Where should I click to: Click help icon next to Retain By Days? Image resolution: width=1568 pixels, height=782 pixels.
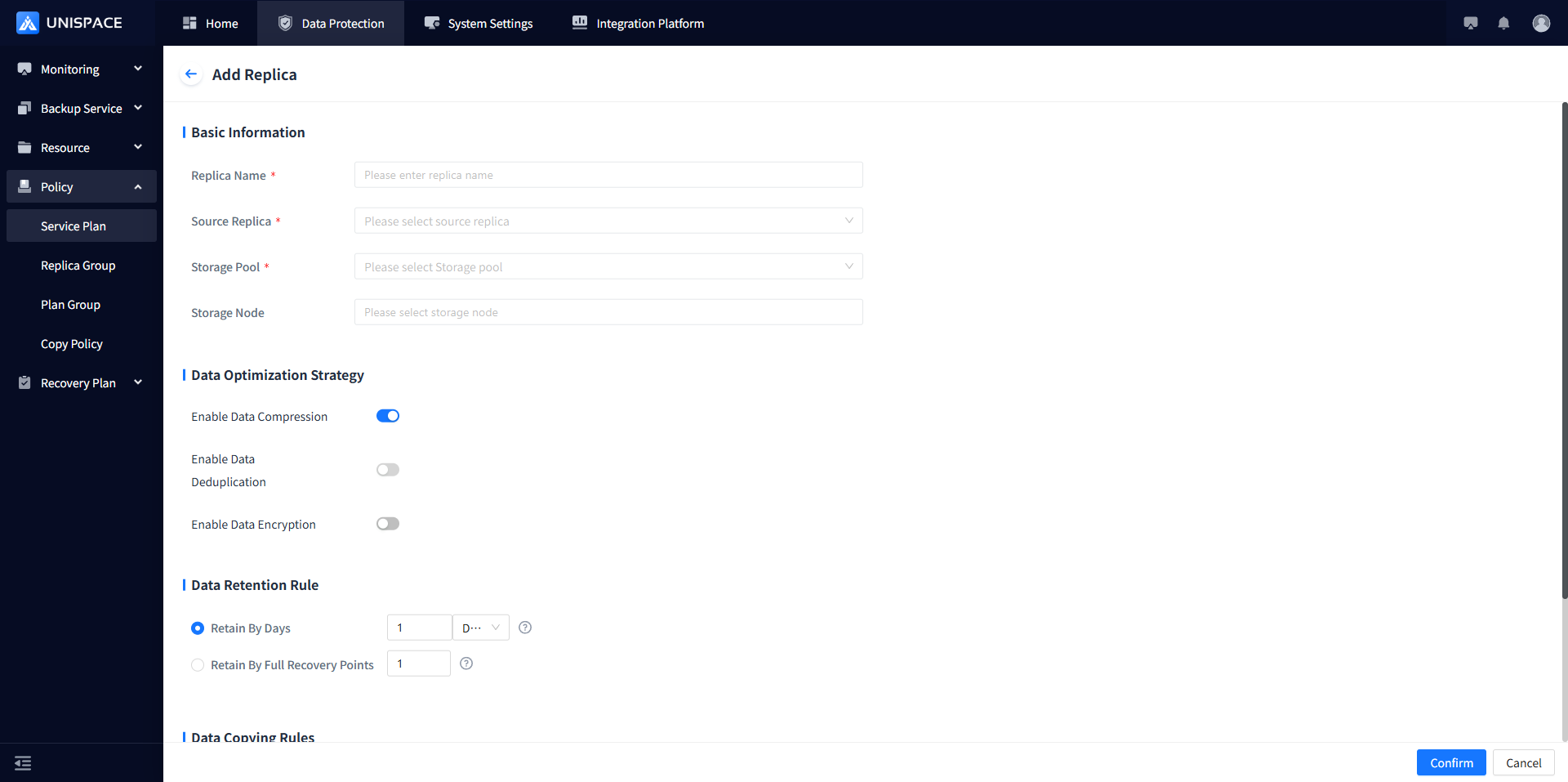[x=525, y=628]
